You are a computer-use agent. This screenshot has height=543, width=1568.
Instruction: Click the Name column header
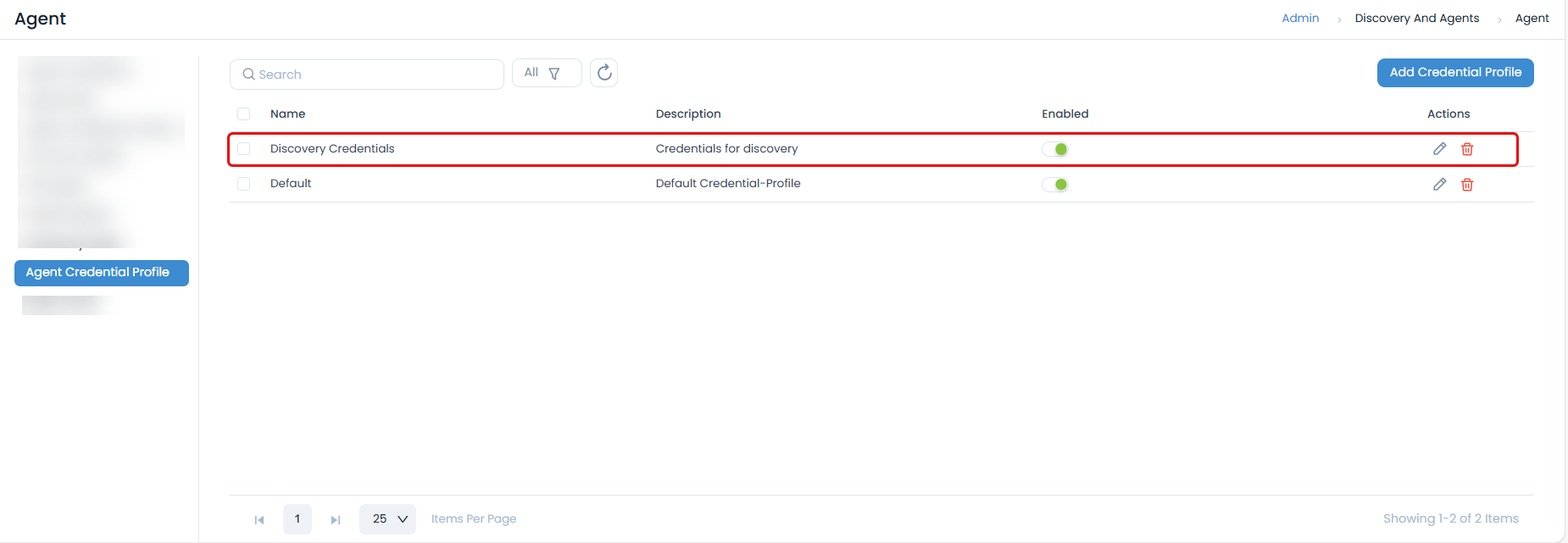tap(287, 114)
